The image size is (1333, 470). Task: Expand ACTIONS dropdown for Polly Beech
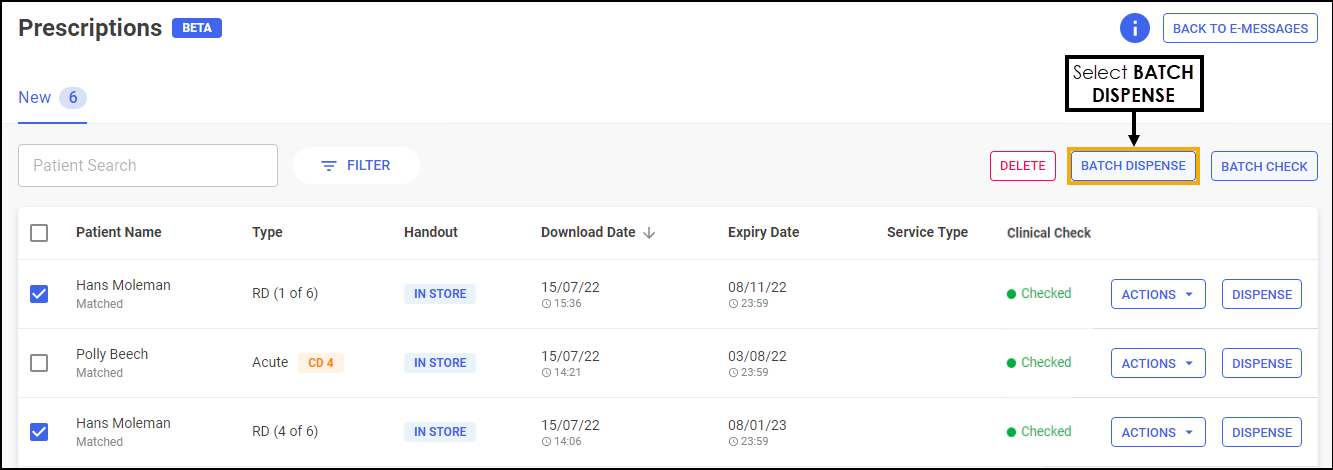(1158, 364)
